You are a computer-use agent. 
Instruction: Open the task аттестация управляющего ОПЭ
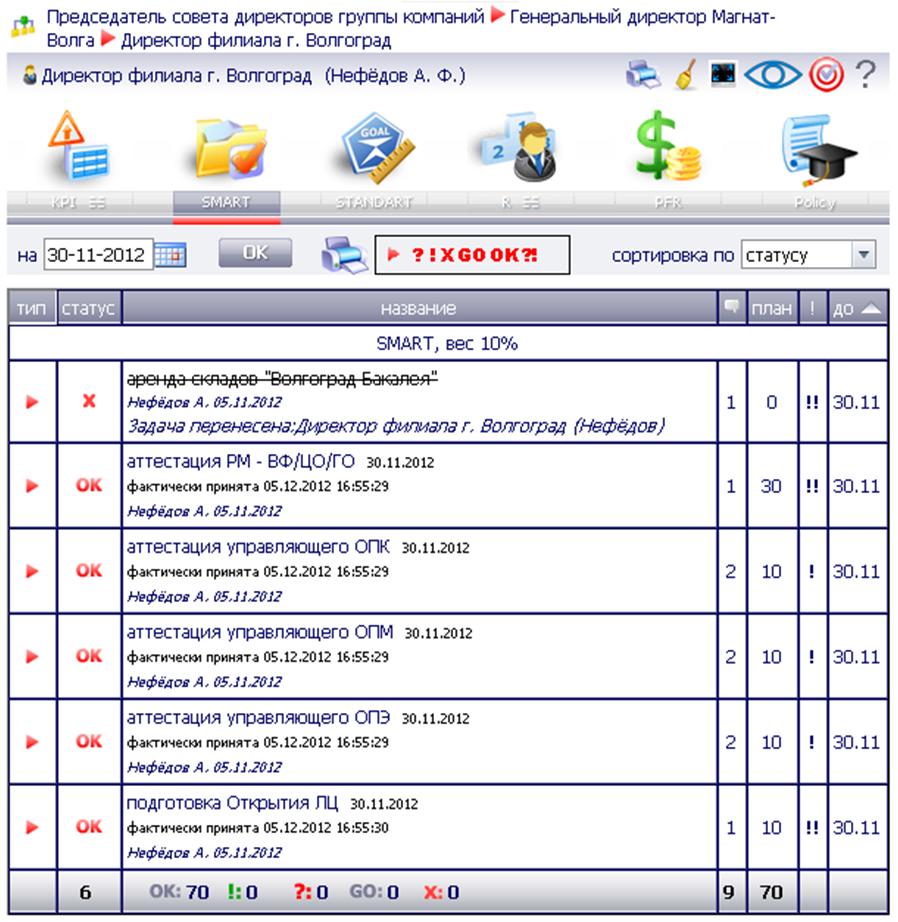tap(258, 717)
